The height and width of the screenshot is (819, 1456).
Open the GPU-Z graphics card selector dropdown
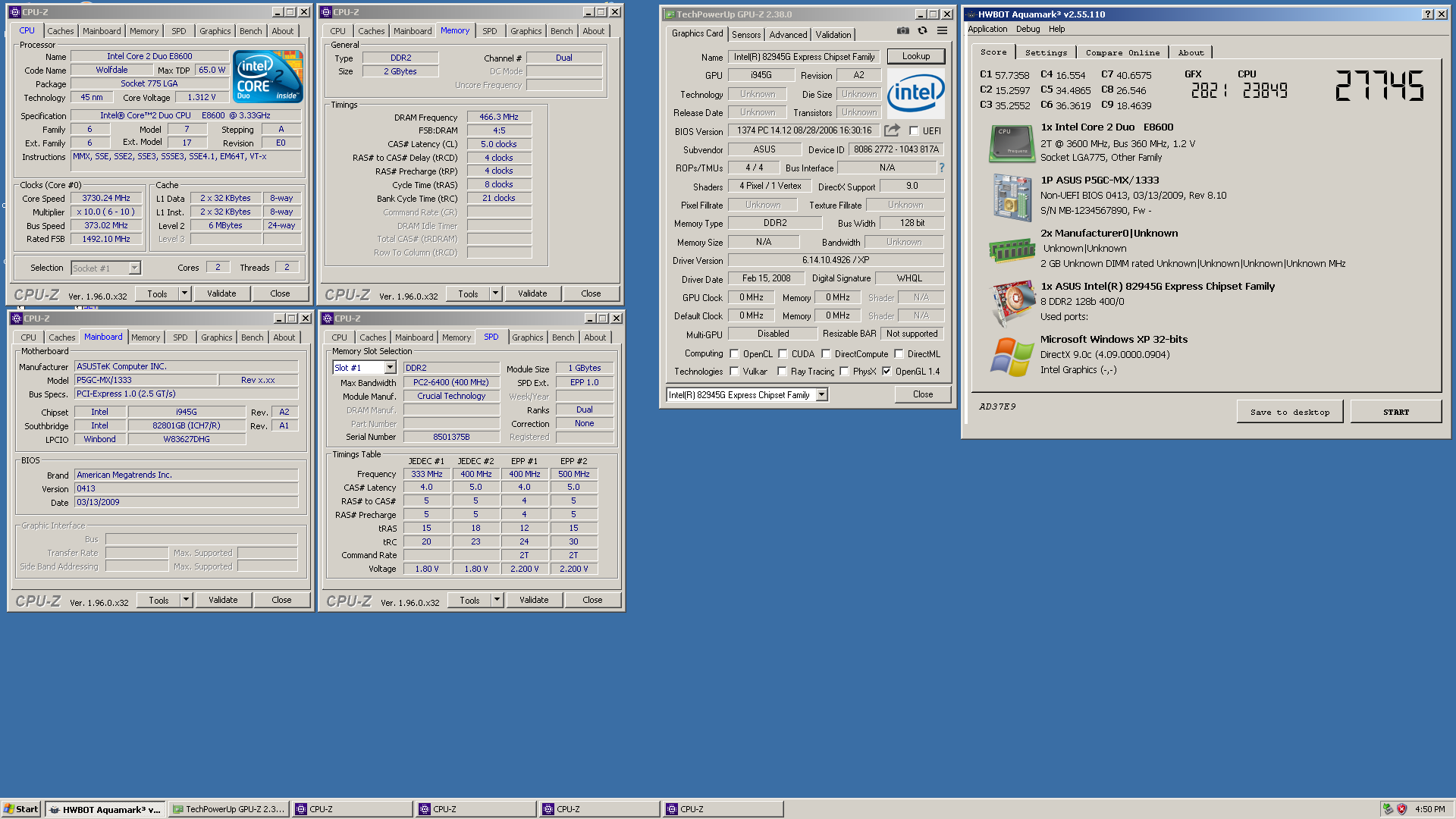[x=821, y=394]
